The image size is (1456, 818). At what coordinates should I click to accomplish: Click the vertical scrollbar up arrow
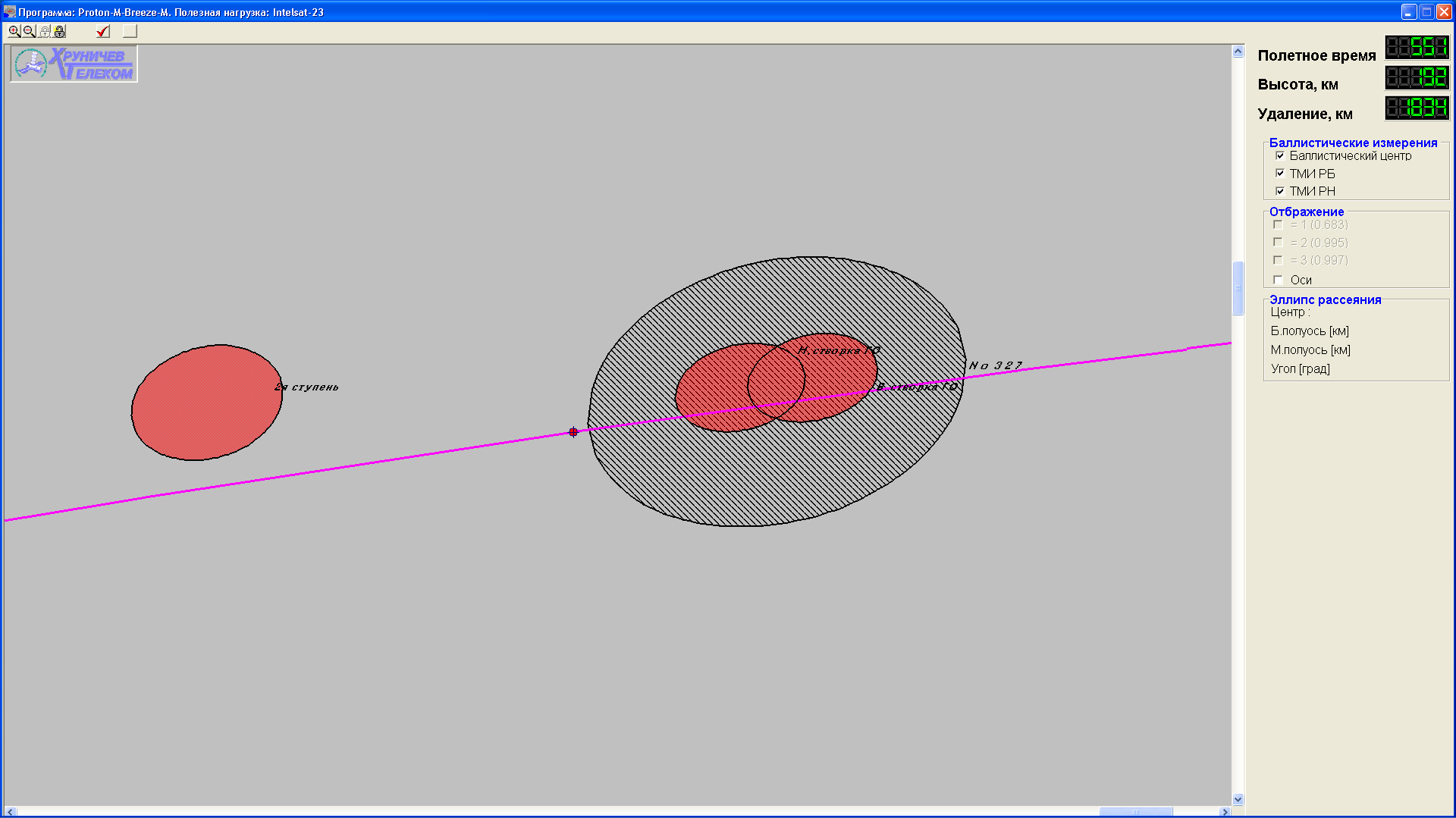click(x=1238, y=52)
